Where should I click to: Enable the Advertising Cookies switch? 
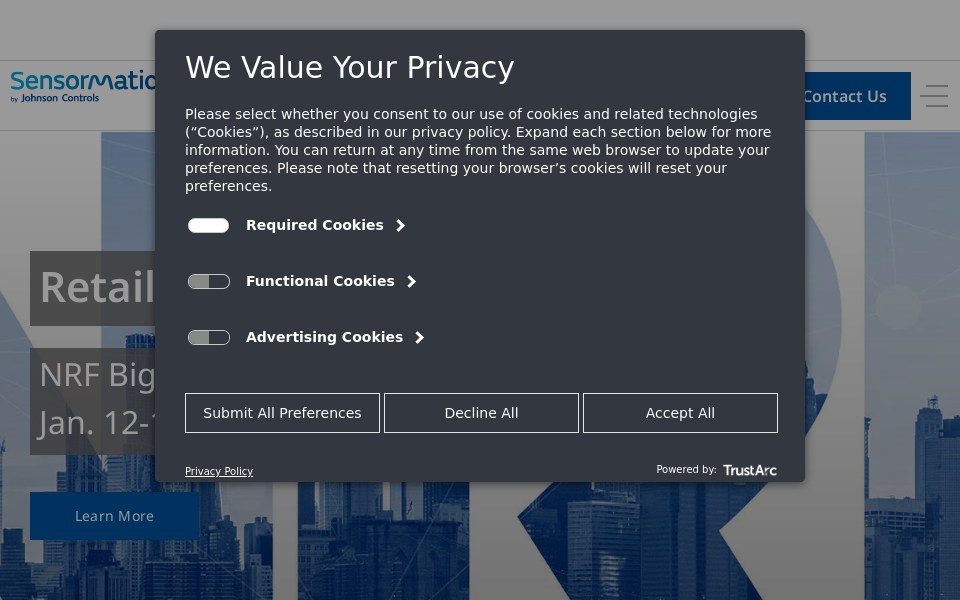point(209,338)
